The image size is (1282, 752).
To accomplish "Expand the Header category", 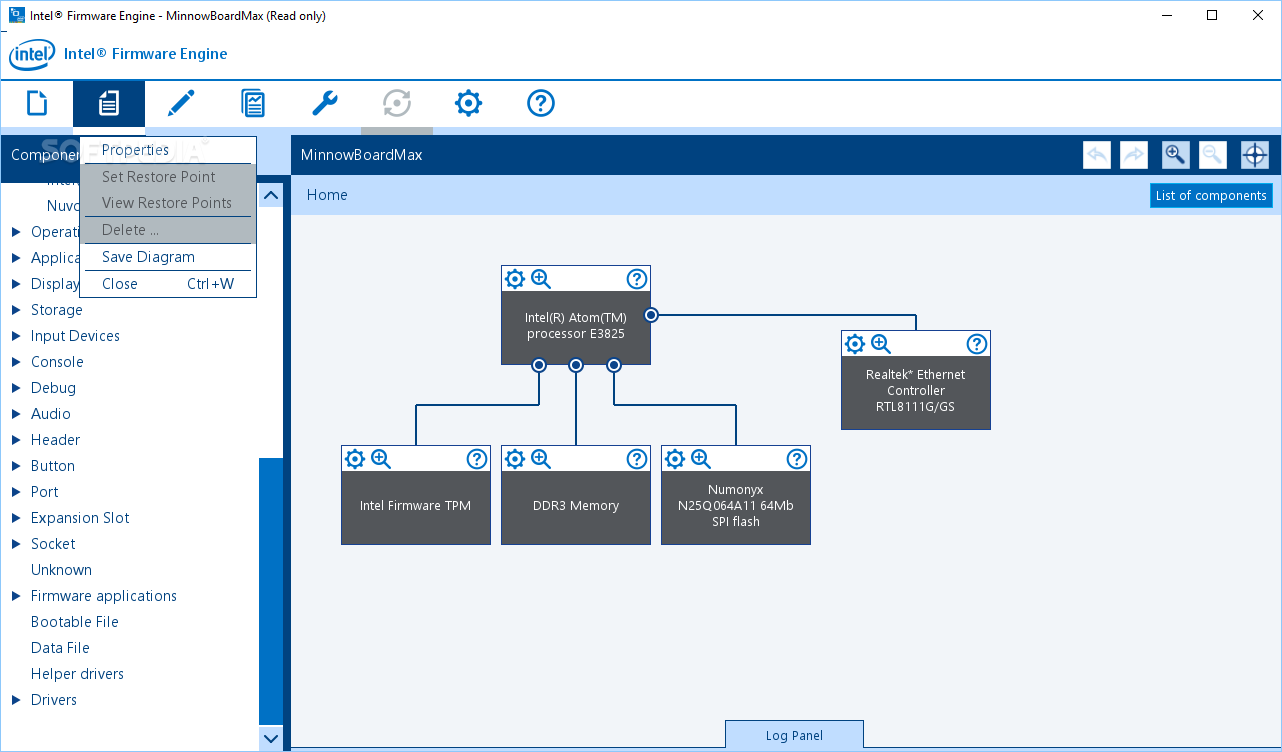I will (16, 440).
